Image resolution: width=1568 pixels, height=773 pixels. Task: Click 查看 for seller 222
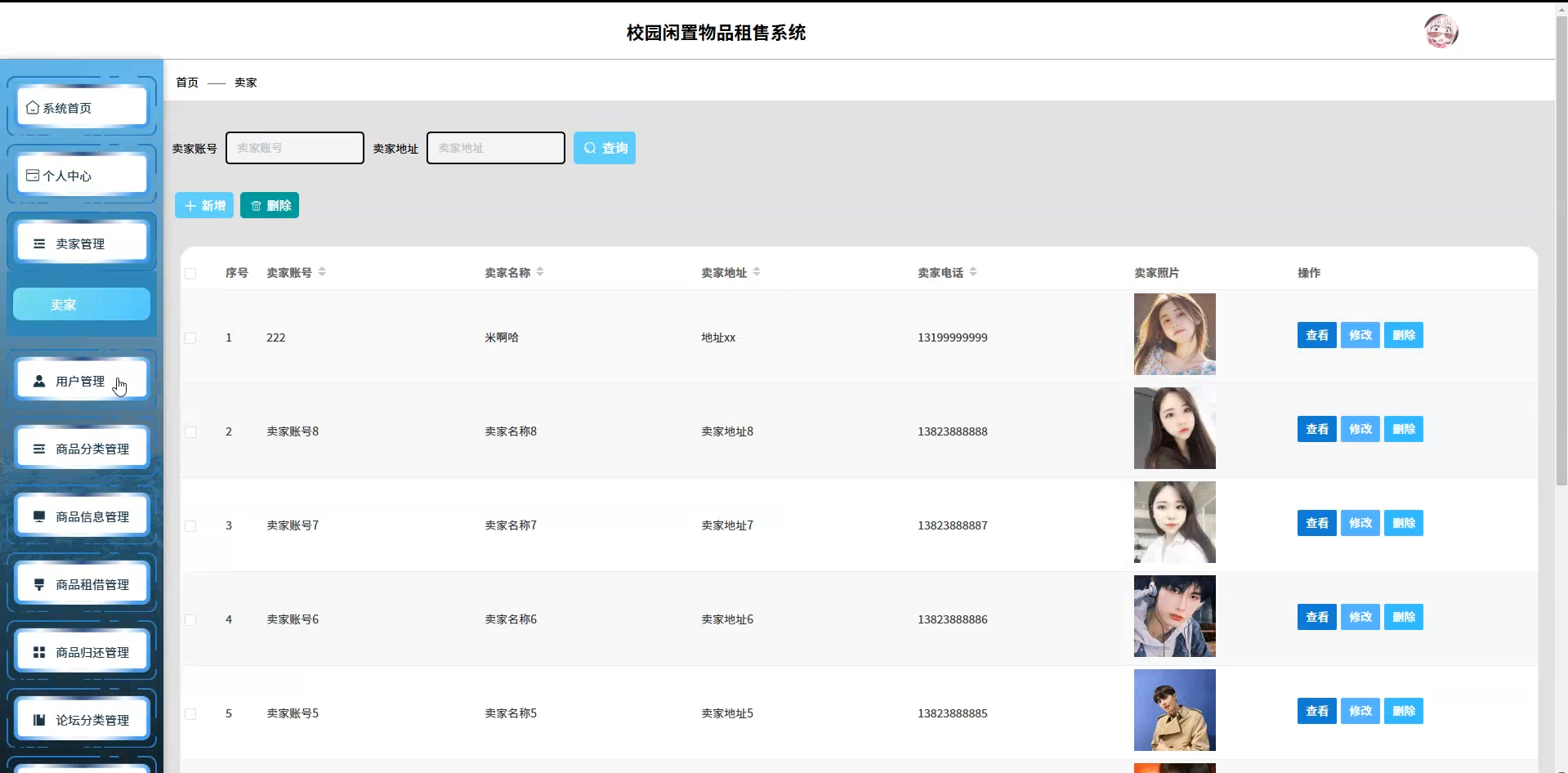point(1317,335)
